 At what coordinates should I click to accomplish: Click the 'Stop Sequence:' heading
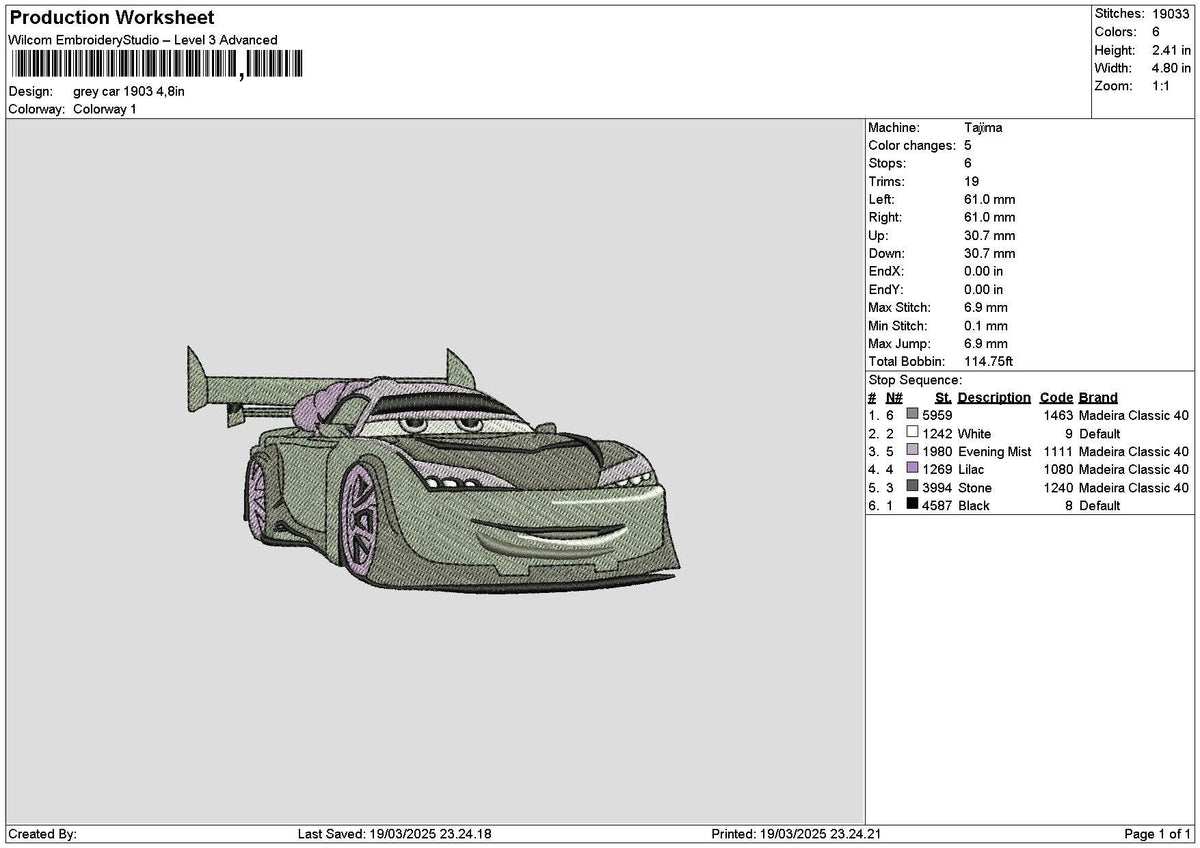click(x=915, y=380)
